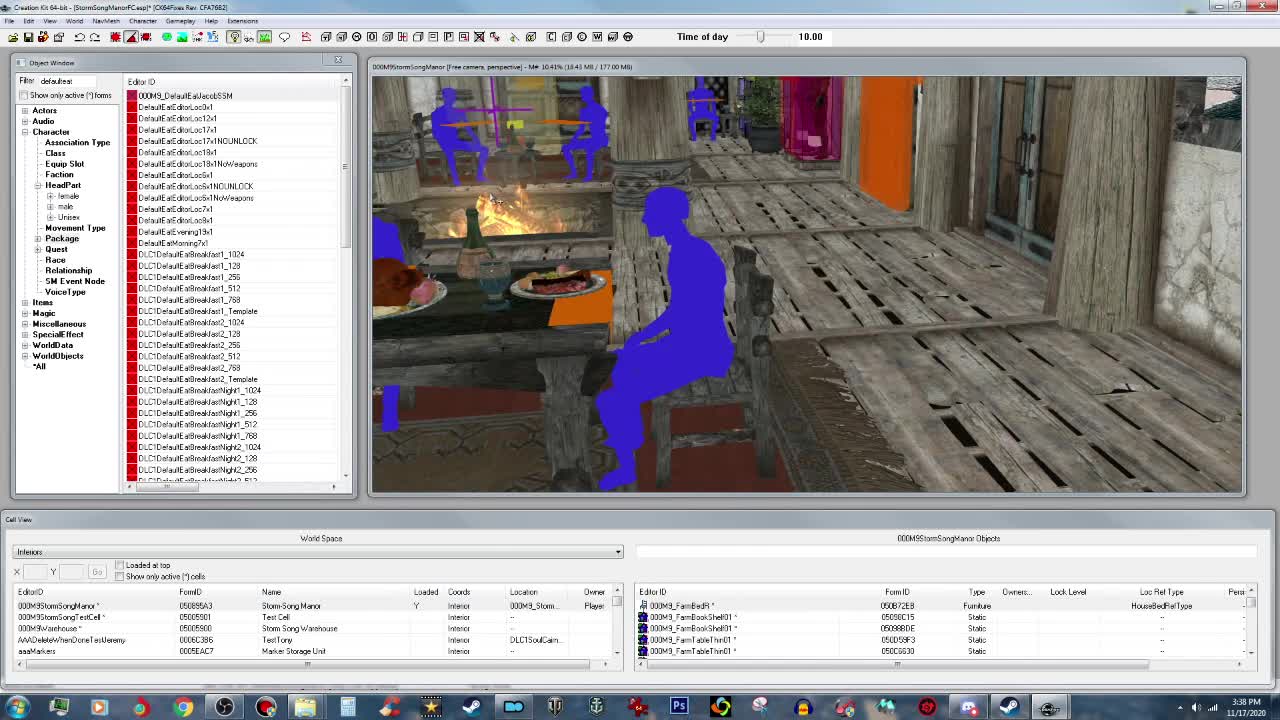
Task: Toggle the 'Loaded at top' checkbox
Action: tap(120, 565)
